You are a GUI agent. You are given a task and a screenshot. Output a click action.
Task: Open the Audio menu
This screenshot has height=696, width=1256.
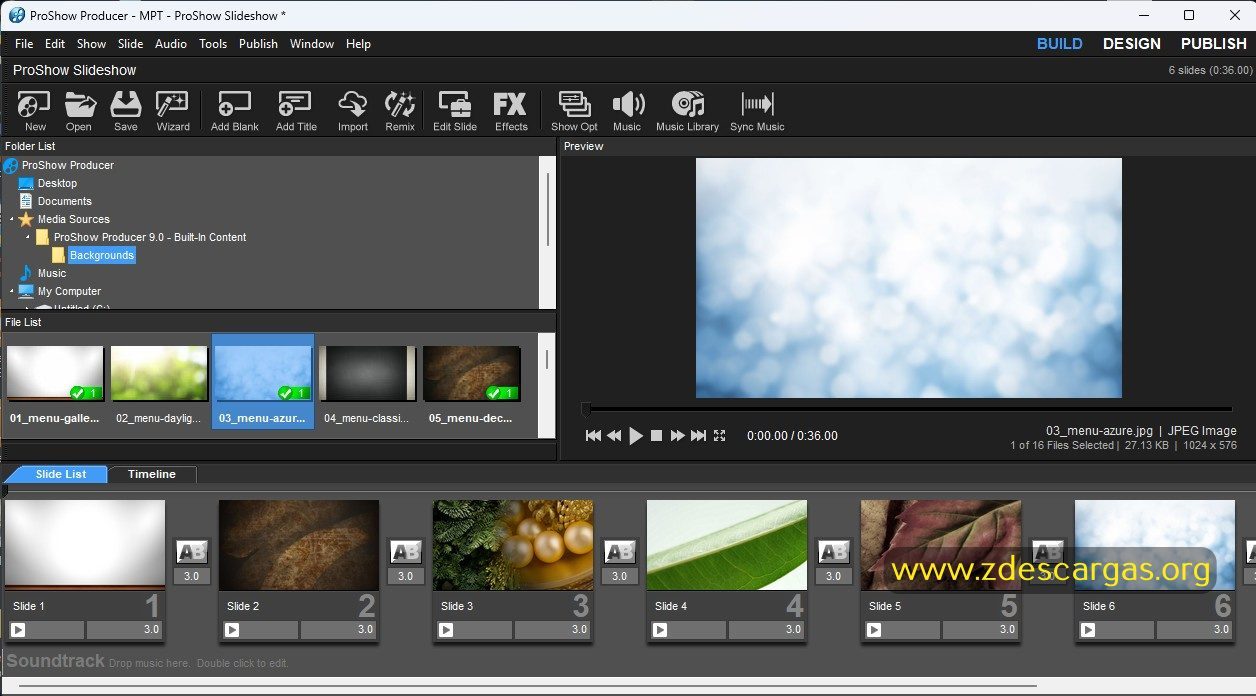[171, 44]
